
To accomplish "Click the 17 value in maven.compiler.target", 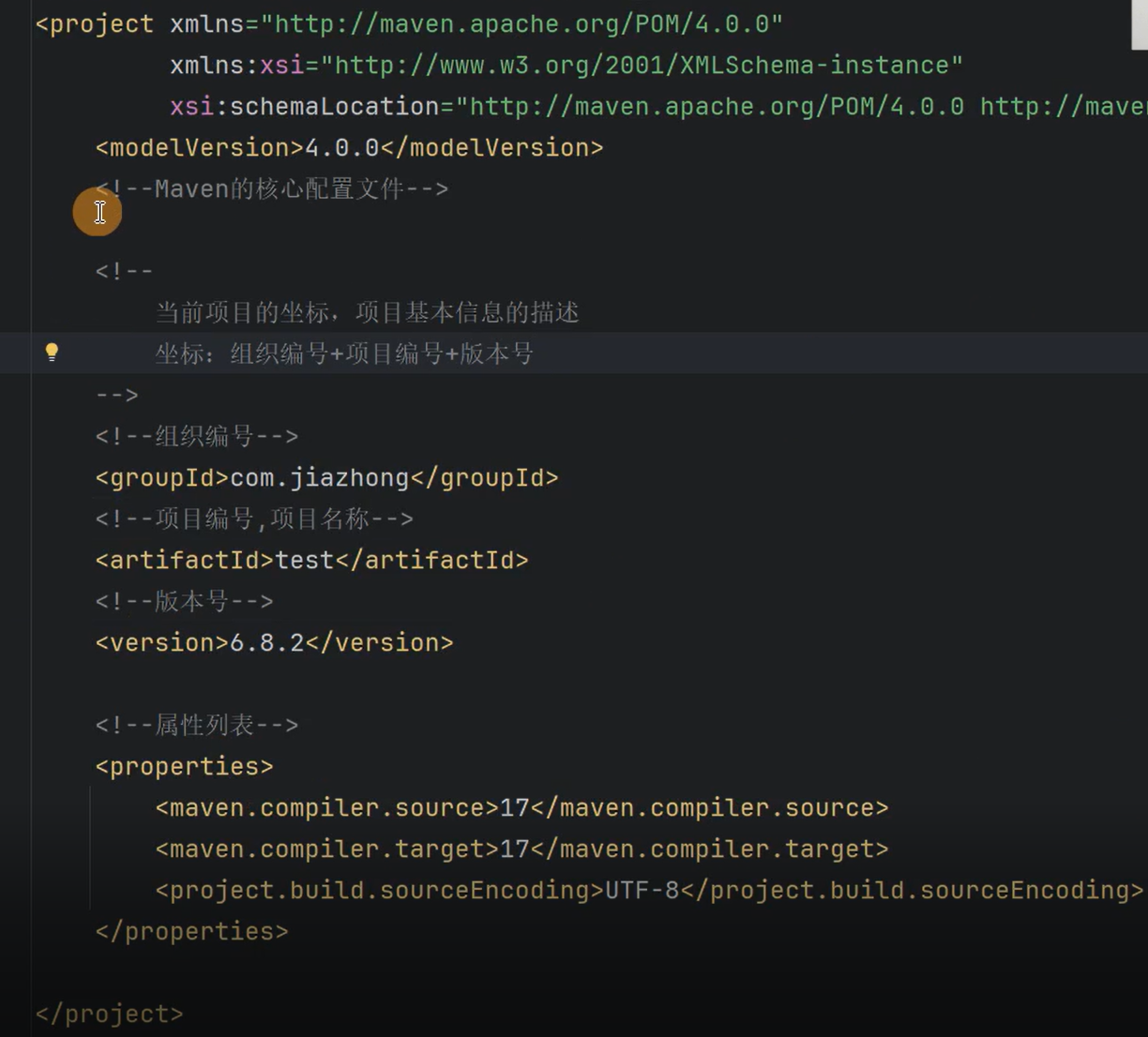I will [515, 849].
